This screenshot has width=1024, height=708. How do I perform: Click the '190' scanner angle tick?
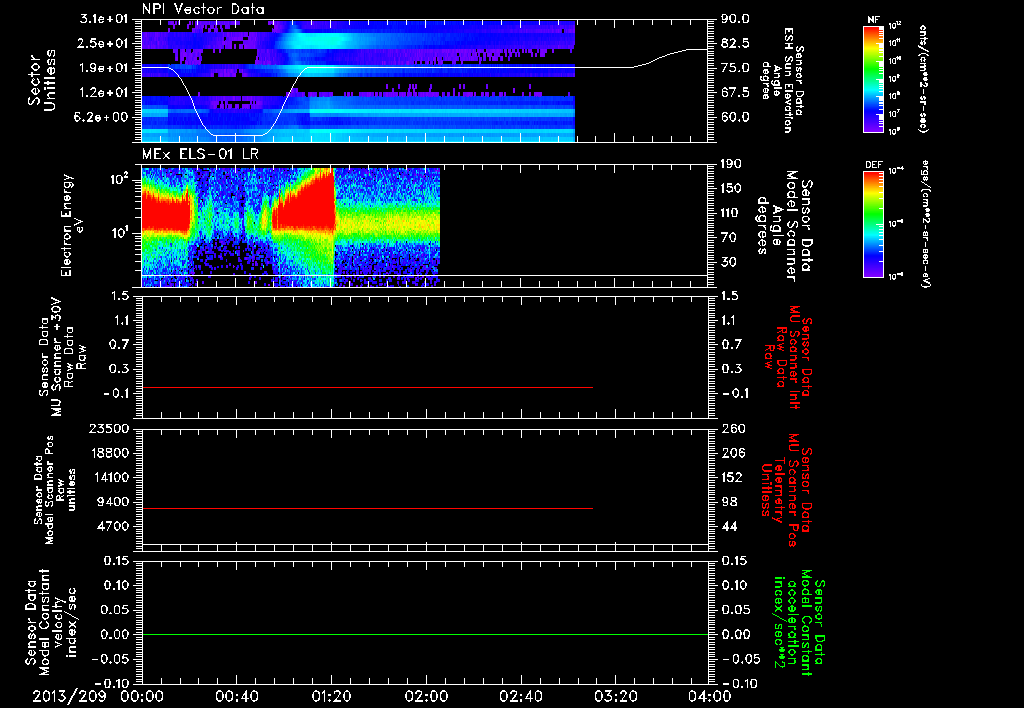(731, 164)
